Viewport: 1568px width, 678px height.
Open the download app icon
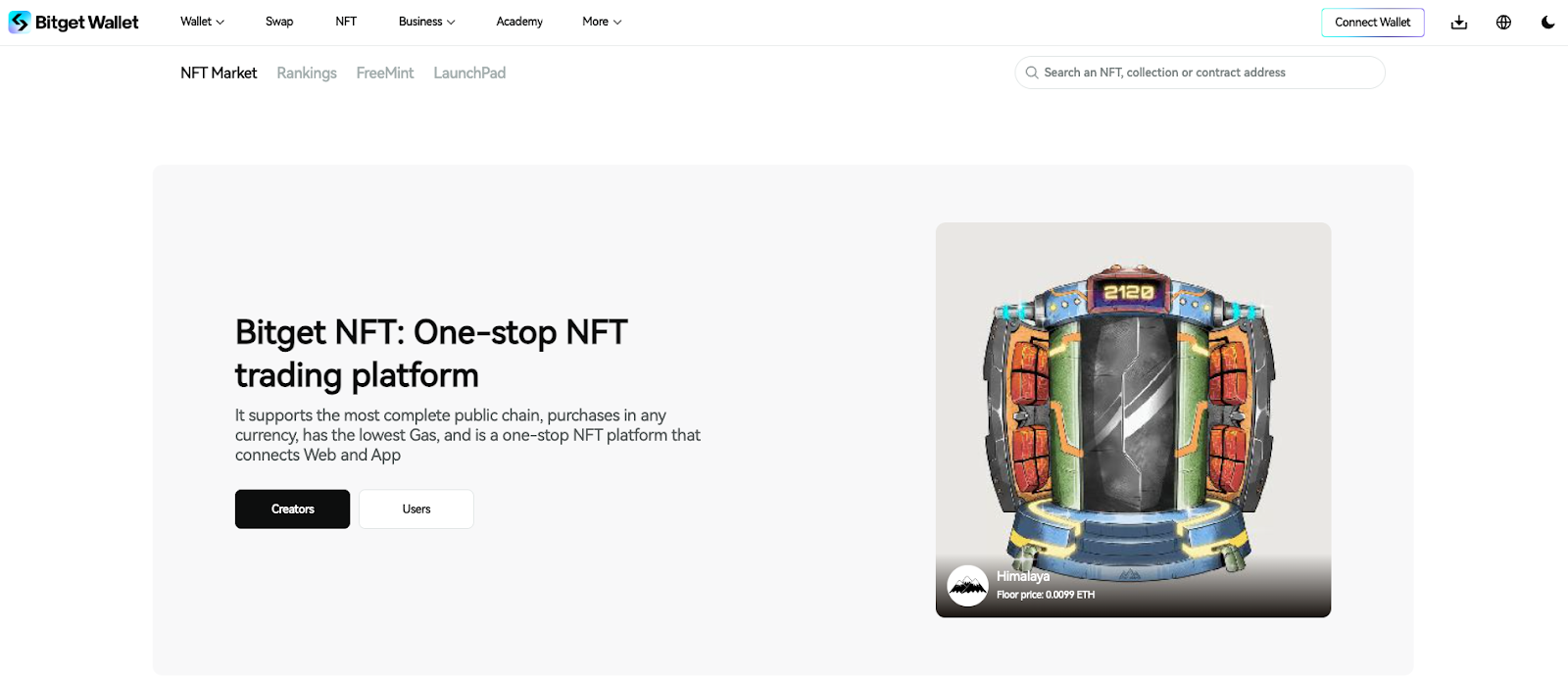point(1459,23)
